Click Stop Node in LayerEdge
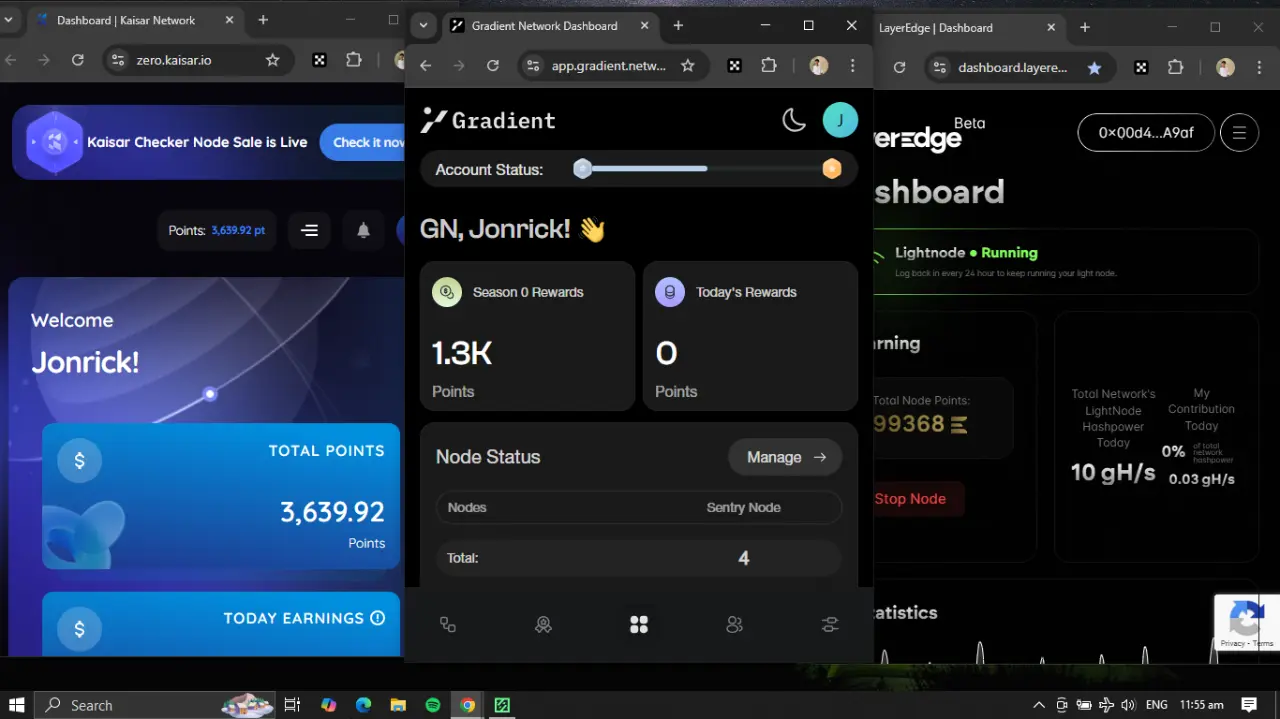The width and height of the screenshot is (1280, 719). (x=913, y=499)
